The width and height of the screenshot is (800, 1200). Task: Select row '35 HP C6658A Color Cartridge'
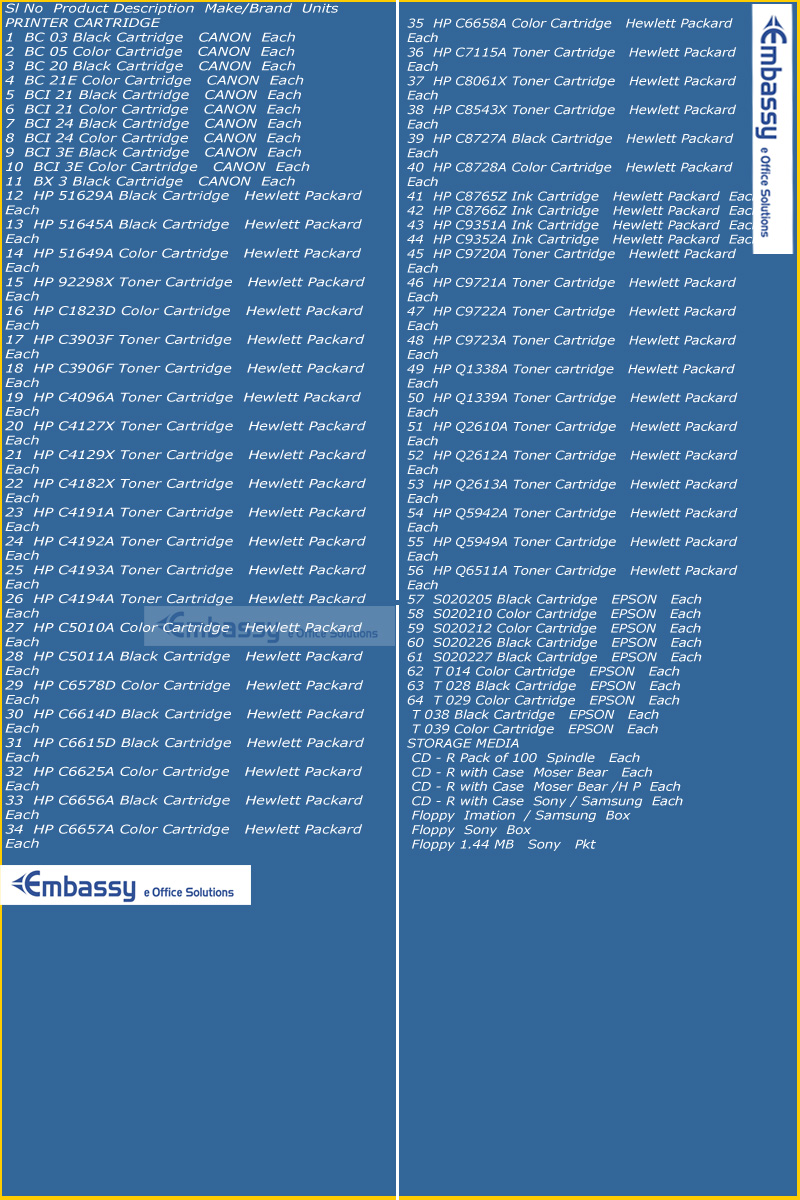coord(570,30)
